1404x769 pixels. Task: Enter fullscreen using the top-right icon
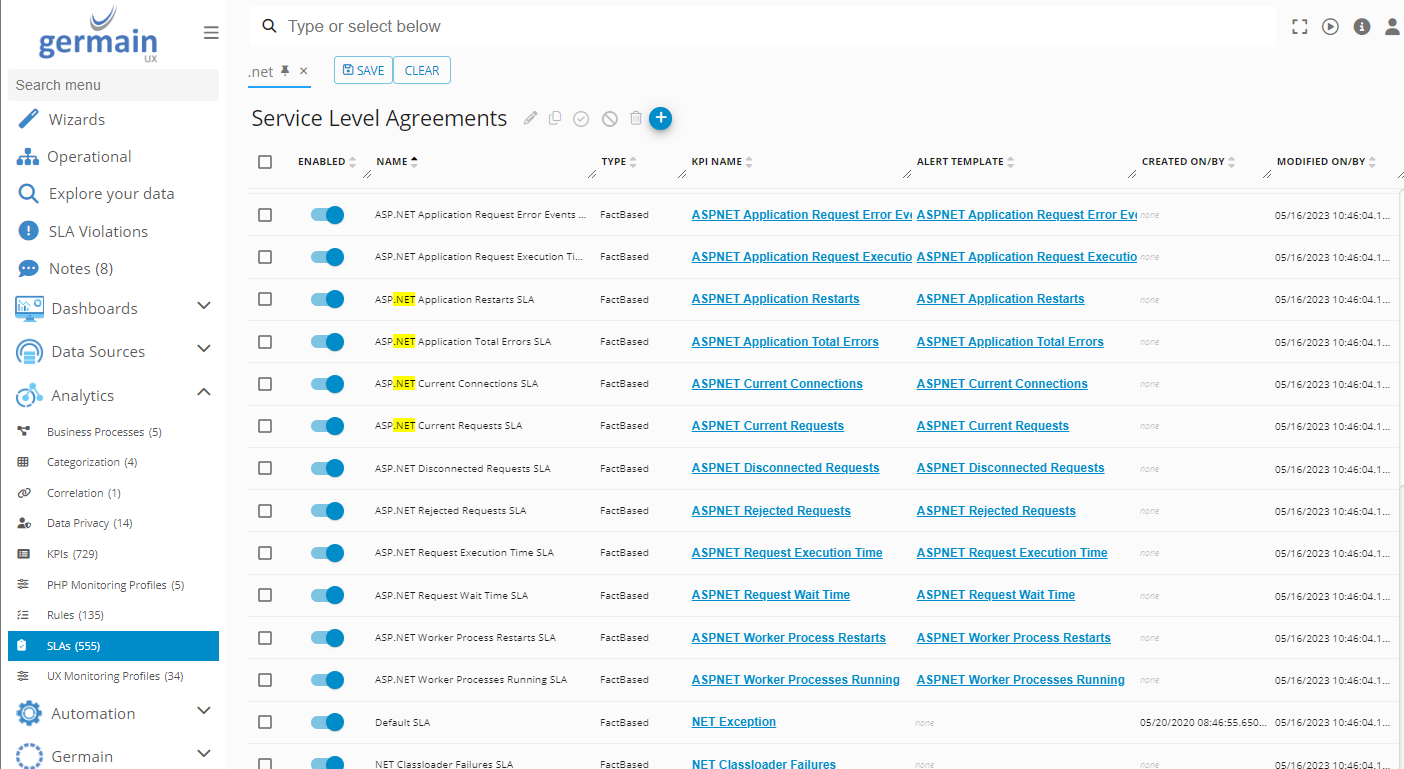click(1299, 27)
